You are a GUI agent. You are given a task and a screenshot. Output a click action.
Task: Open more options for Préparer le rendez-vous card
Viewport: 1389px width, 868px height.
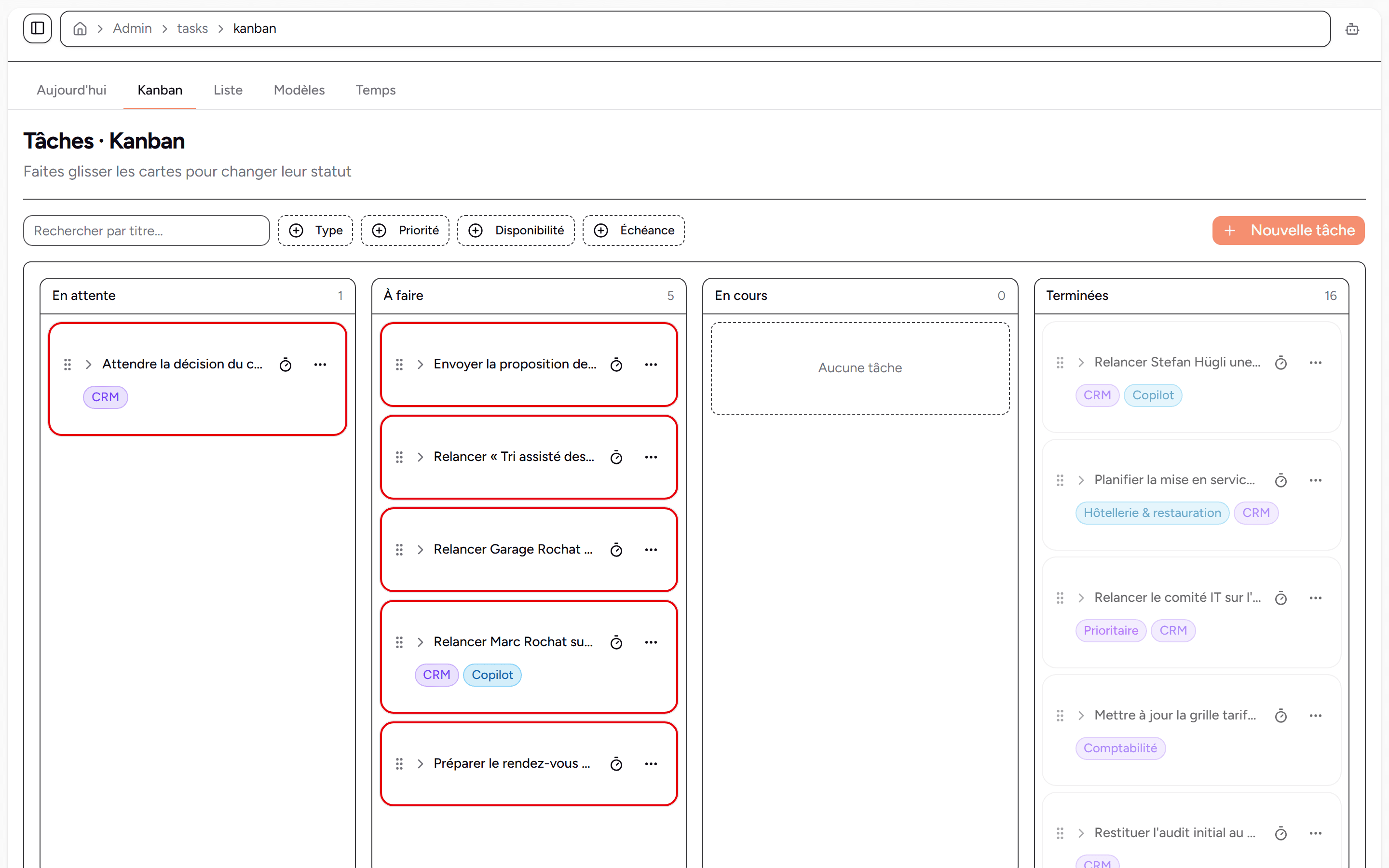coord(651,763)
